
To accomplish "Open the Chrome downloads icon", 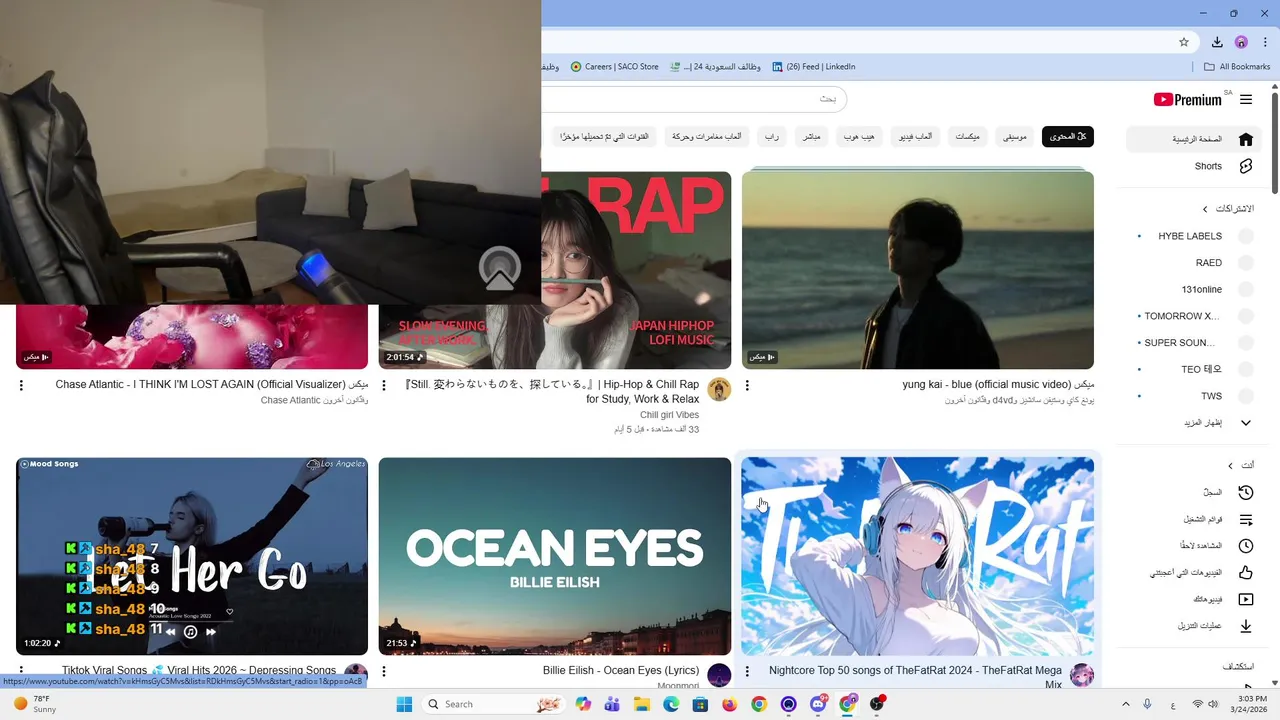I will (x=1217, y=42).
